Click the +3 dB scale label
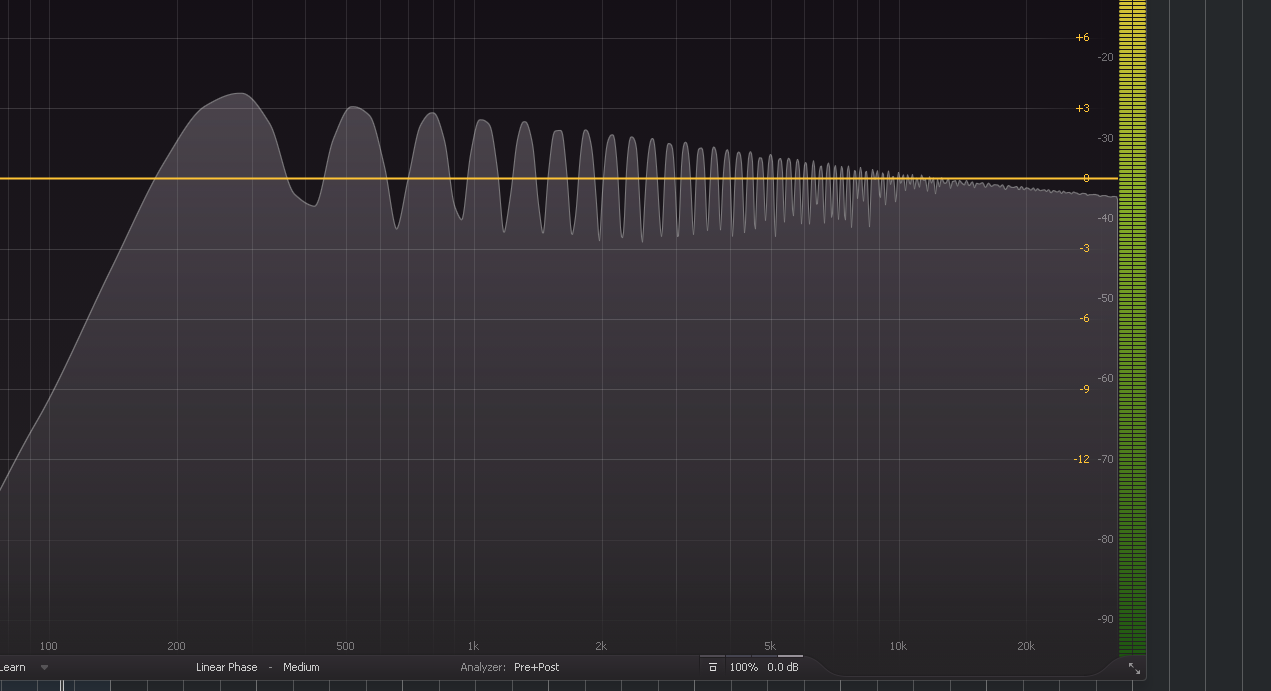Viewport: 1271px width, 691px height. coord(1082,108)
